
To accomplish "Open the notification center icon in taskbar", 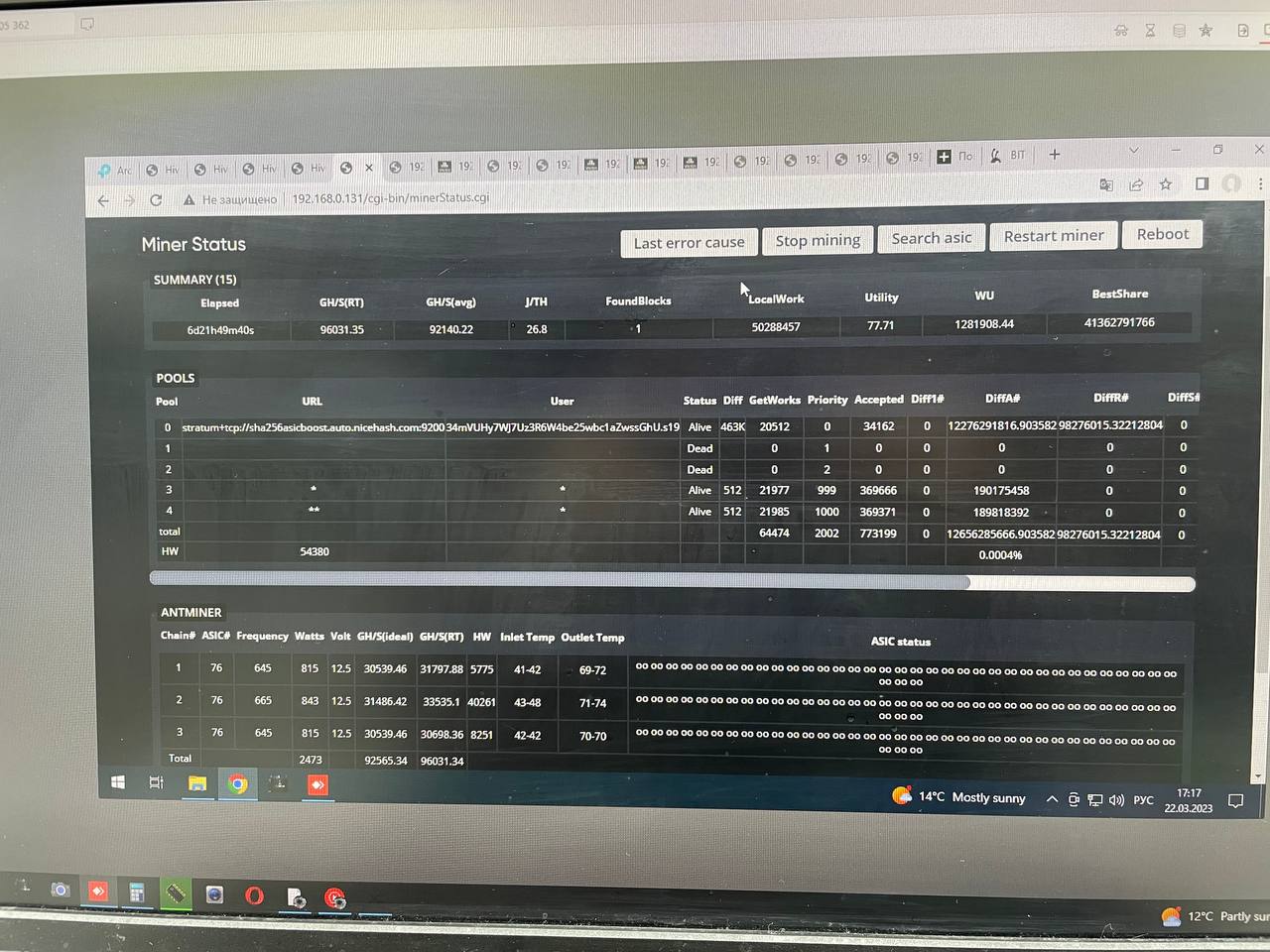I will [1235, 801].
